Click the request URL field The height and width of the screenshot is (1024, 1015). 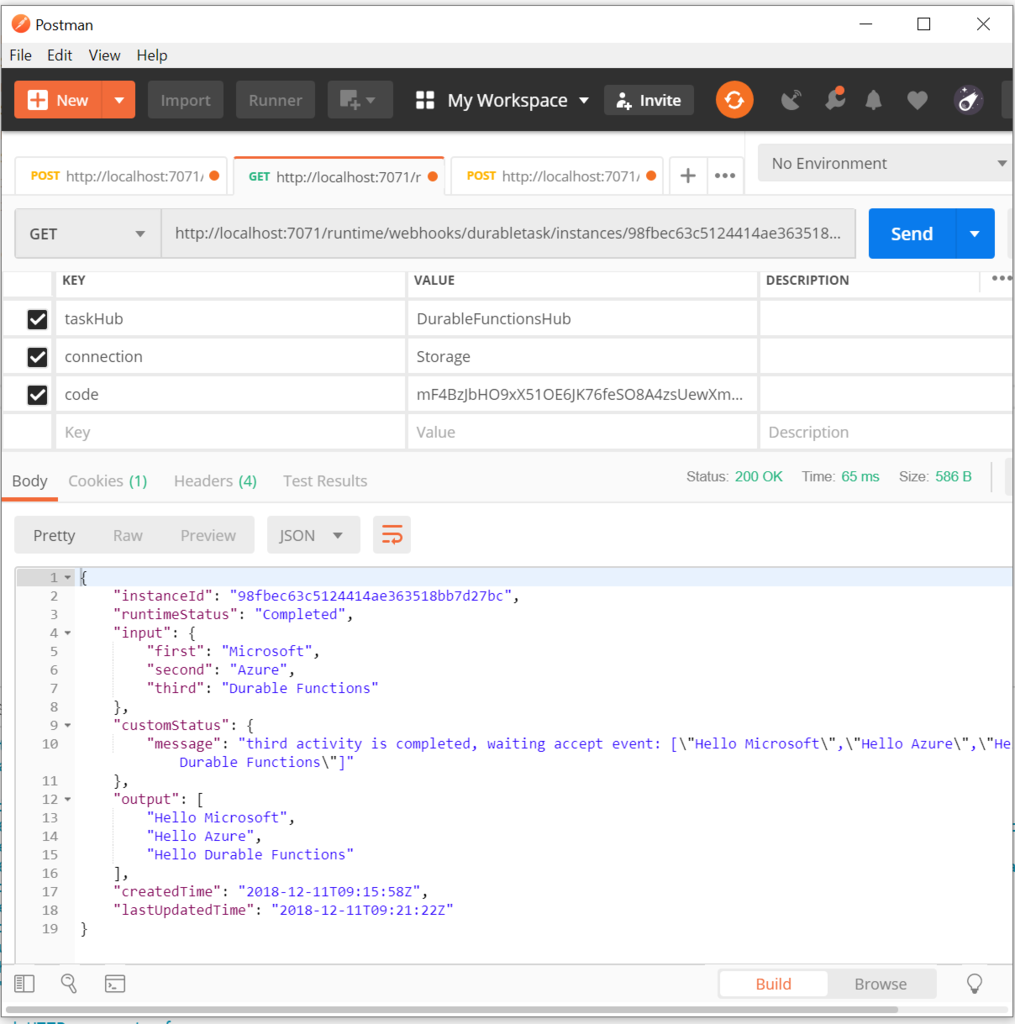pos(508,233)
